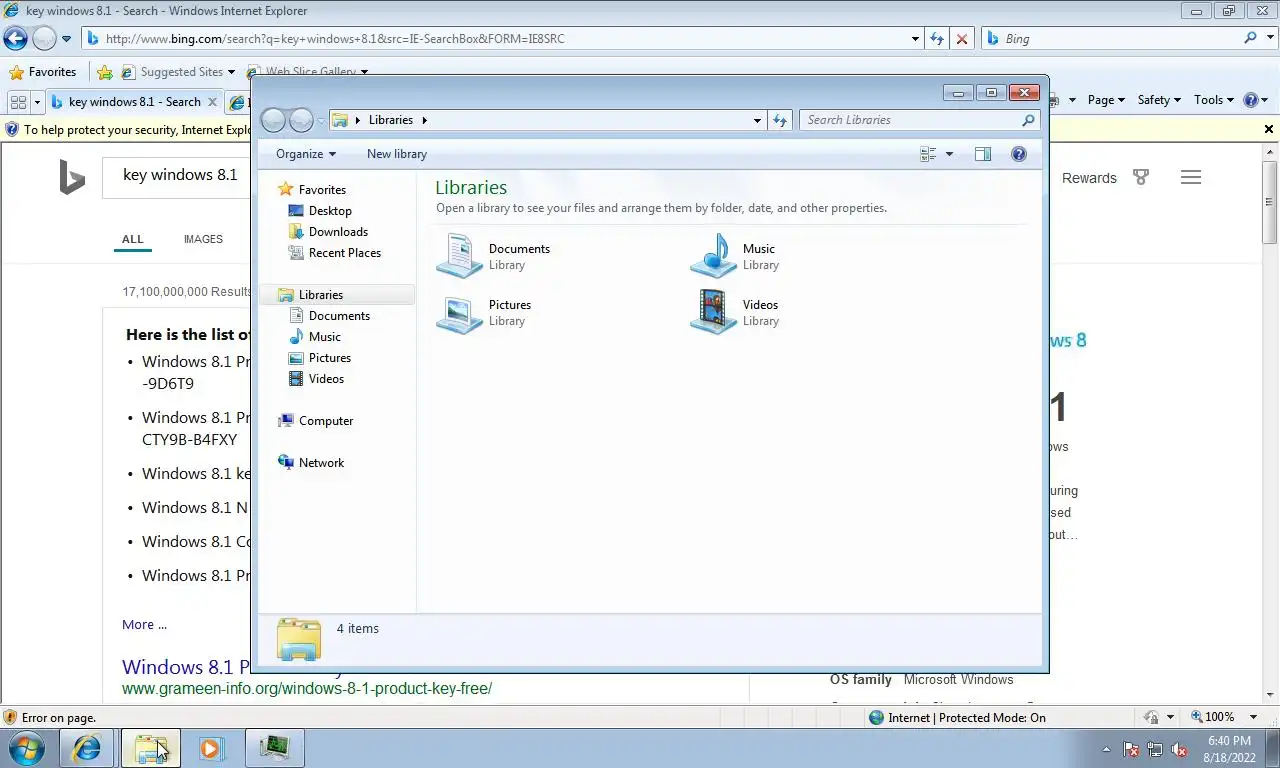
Task: Open IE Favorites button
Action: pos(42,72)
